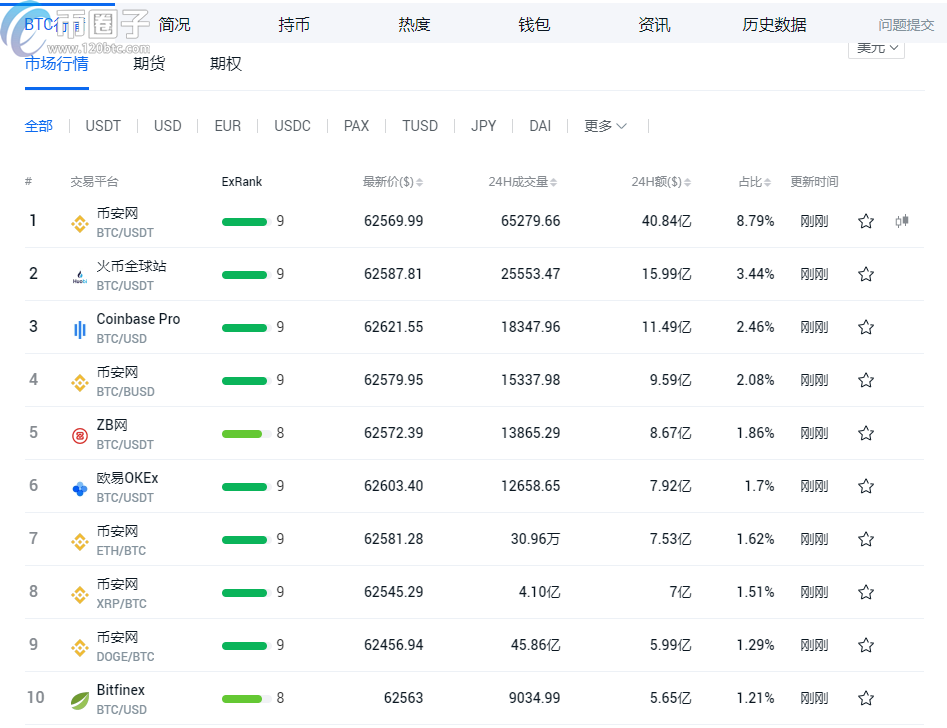Image resolution: width=947 pixels, height=728 pixels.
Task: Click ExRank bar for ZB网 row
Action: click(244, 433)
